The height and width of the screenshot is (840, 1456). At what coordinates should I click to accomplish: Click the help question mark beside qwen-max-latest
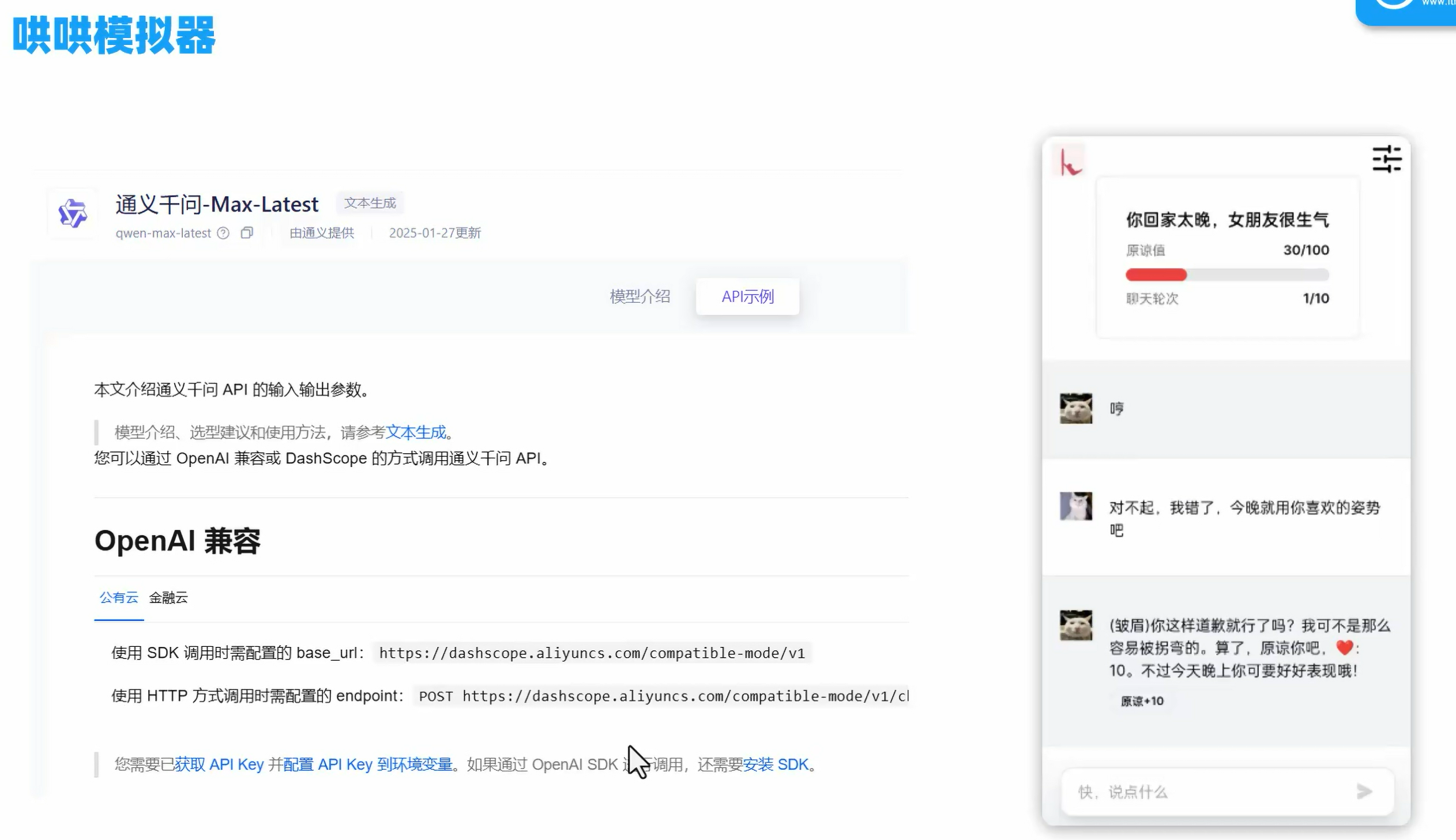click(223, 232)
